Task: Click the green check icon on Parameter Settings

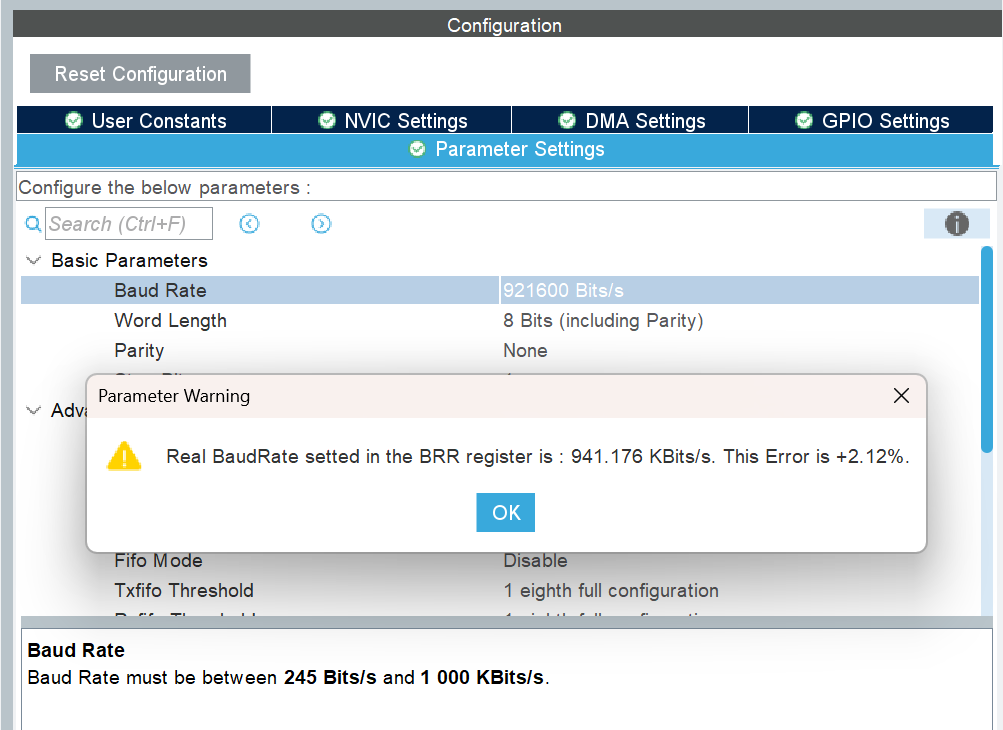Action: click(x=417, y=149)
